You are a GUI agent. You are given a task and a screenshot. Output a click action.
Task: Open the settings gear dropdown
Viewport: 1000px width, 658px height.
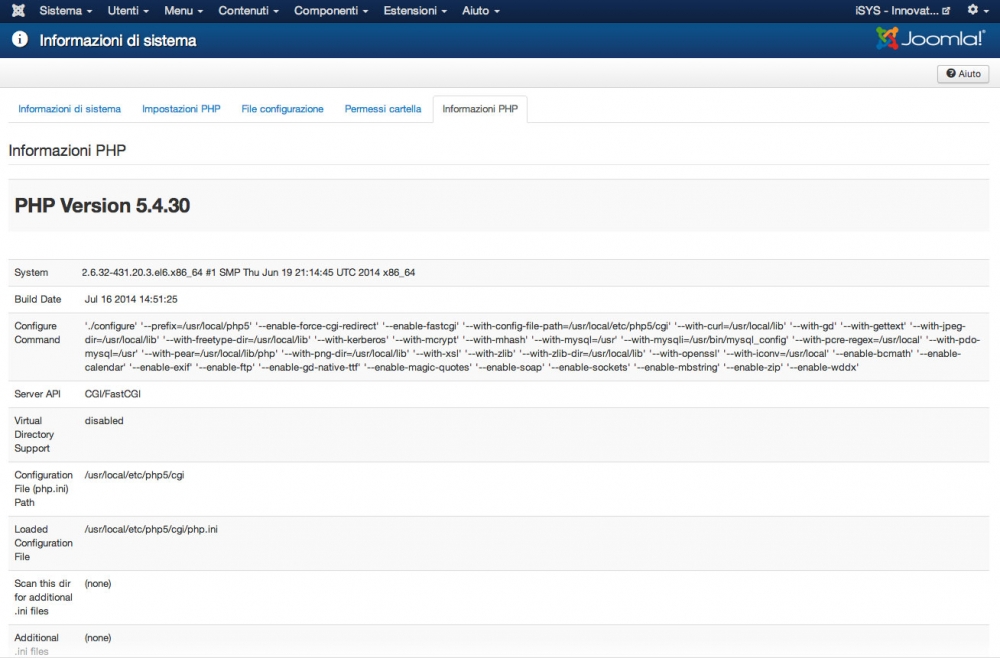(977, 10)
